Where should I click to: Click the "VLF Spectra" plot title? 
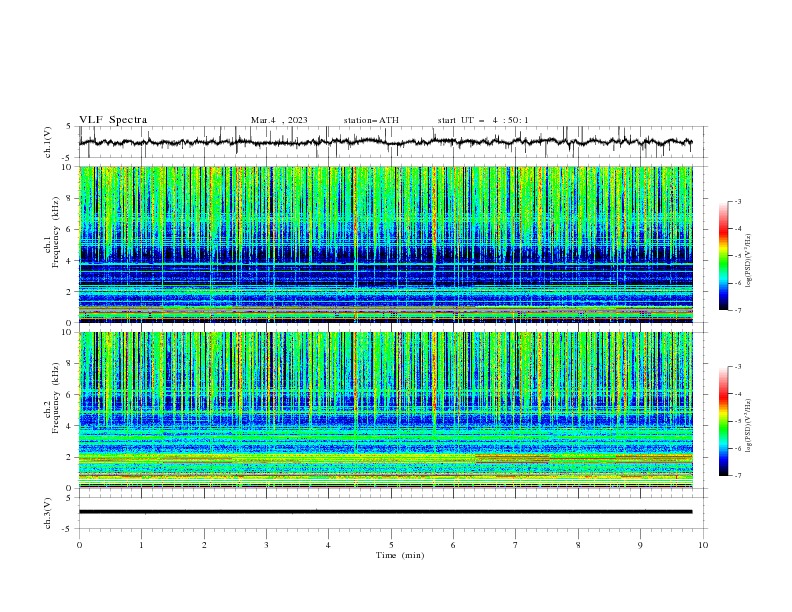coord(113,120)
